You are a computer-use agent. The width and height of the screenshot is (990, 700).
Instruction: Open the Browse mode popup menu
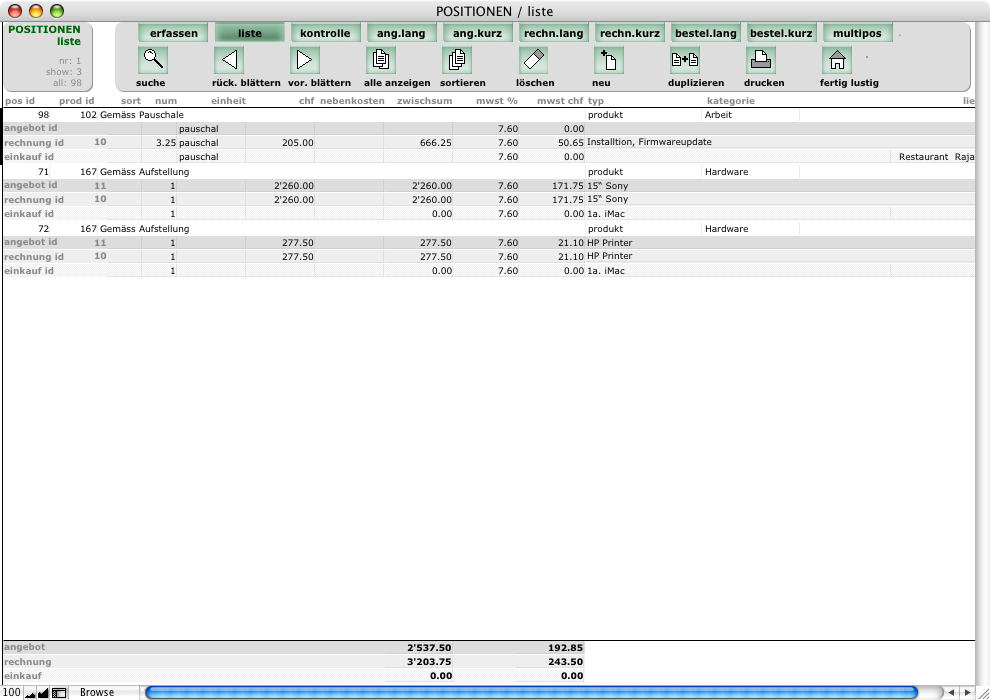coord(97,692)
